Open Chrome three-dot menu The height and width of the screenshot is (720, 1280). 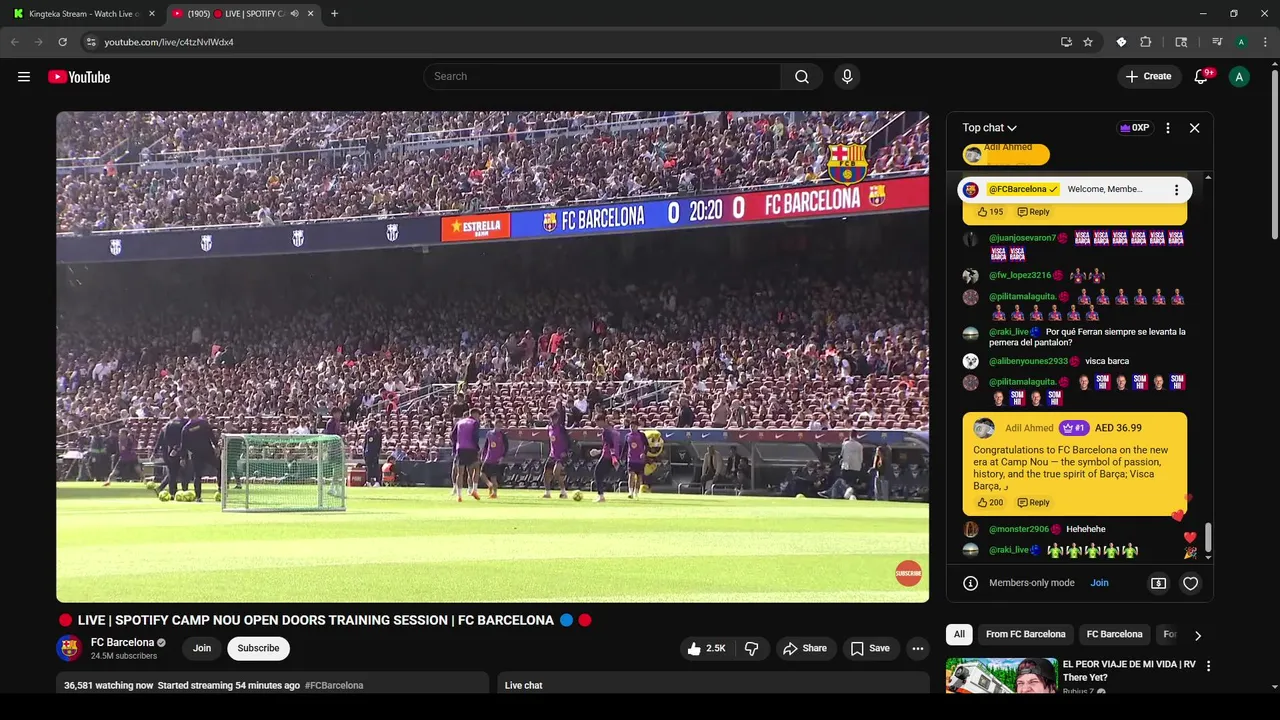pyautogui.click(x=1264, y=42)
